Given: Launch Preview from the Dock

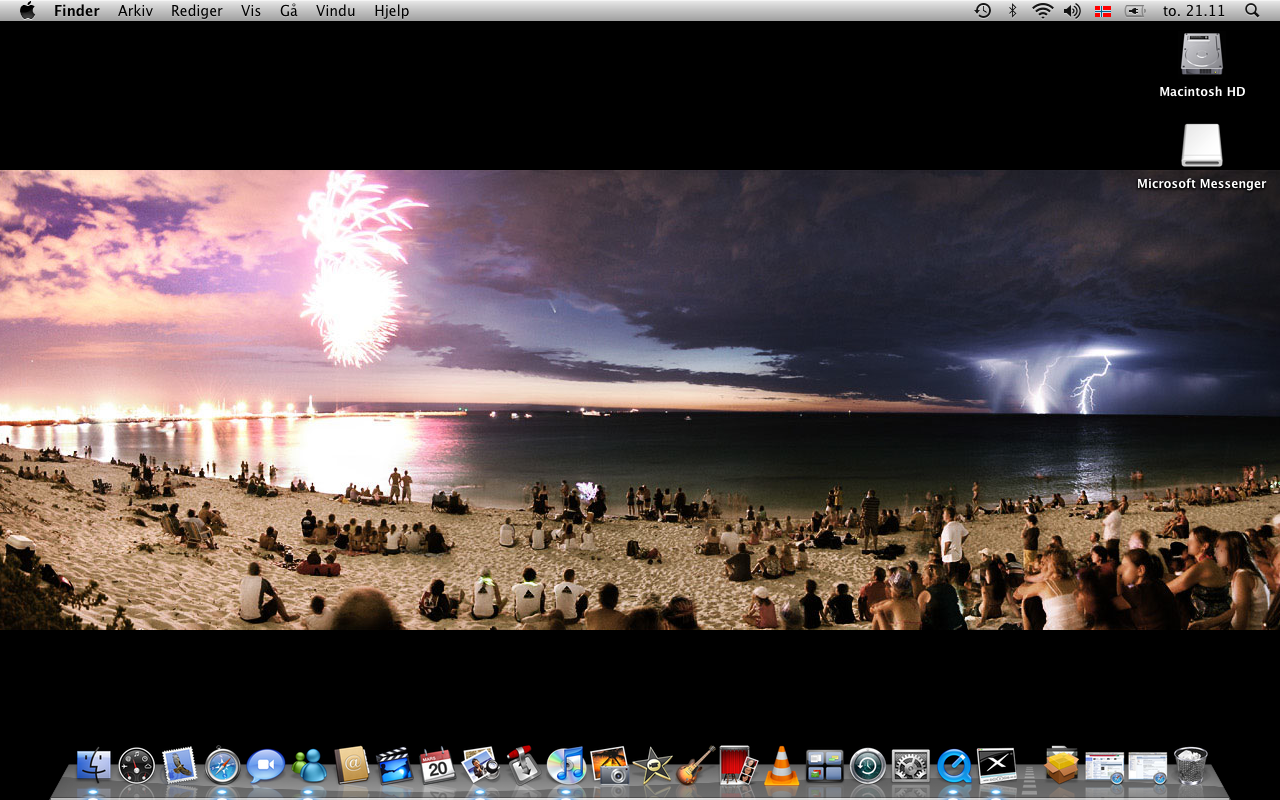Looking at the screenshot, I should [x=481, y=766].
